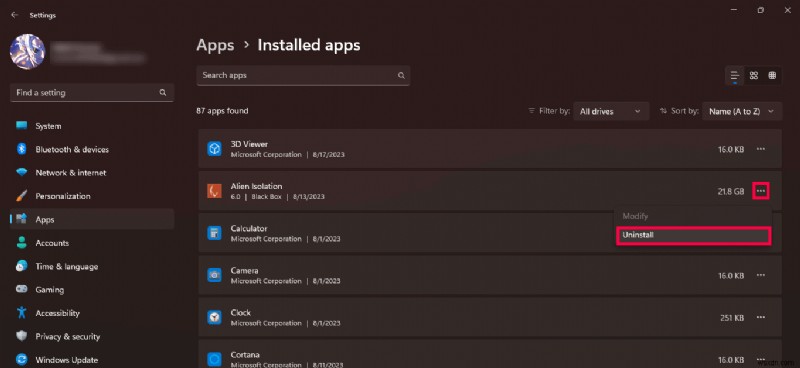
Task: Open Bluetooth & devices settings
Action: (92, 150)
